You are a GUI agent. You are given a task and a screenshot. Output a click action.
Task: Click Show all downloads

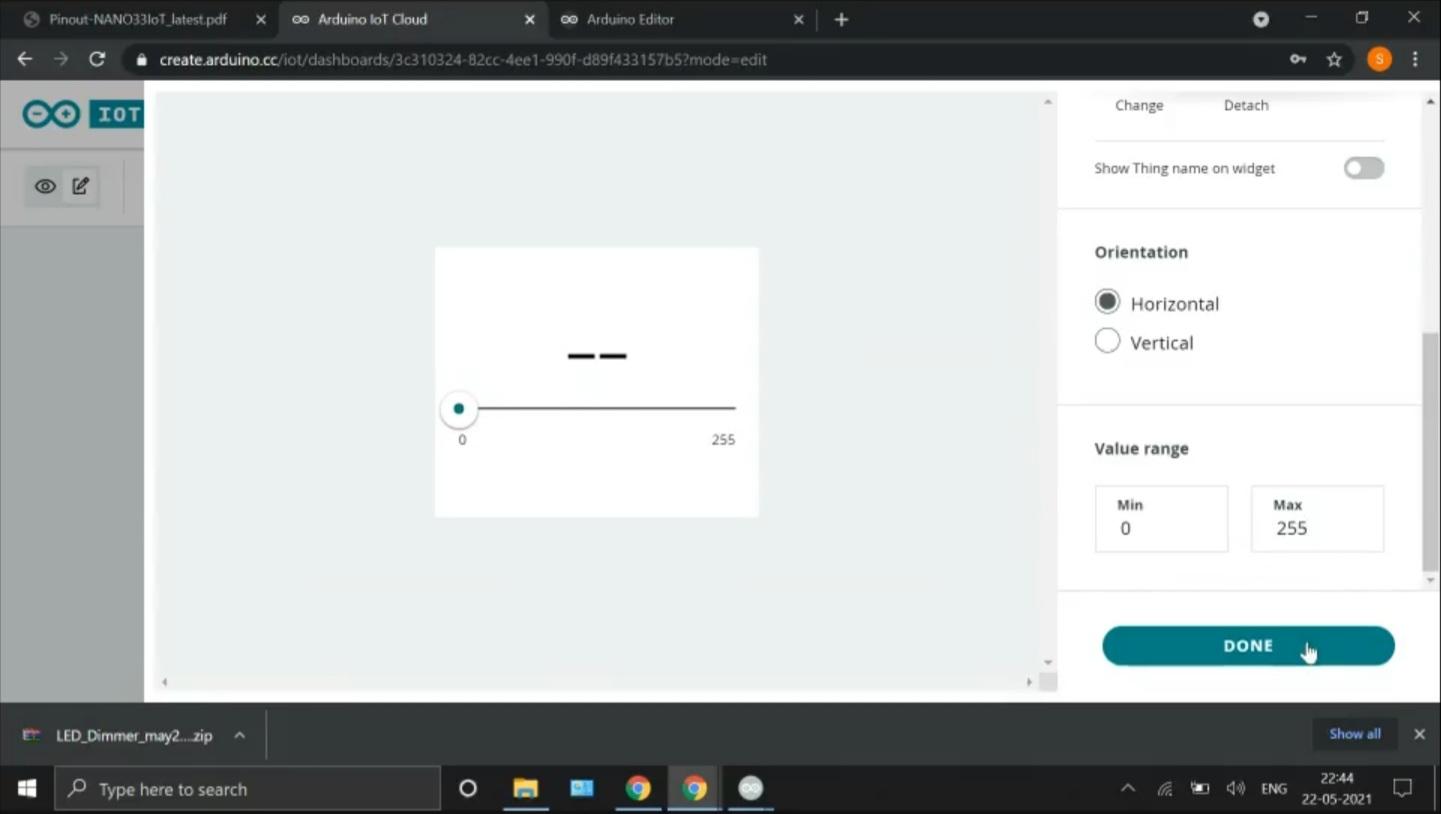[1354, 734]
